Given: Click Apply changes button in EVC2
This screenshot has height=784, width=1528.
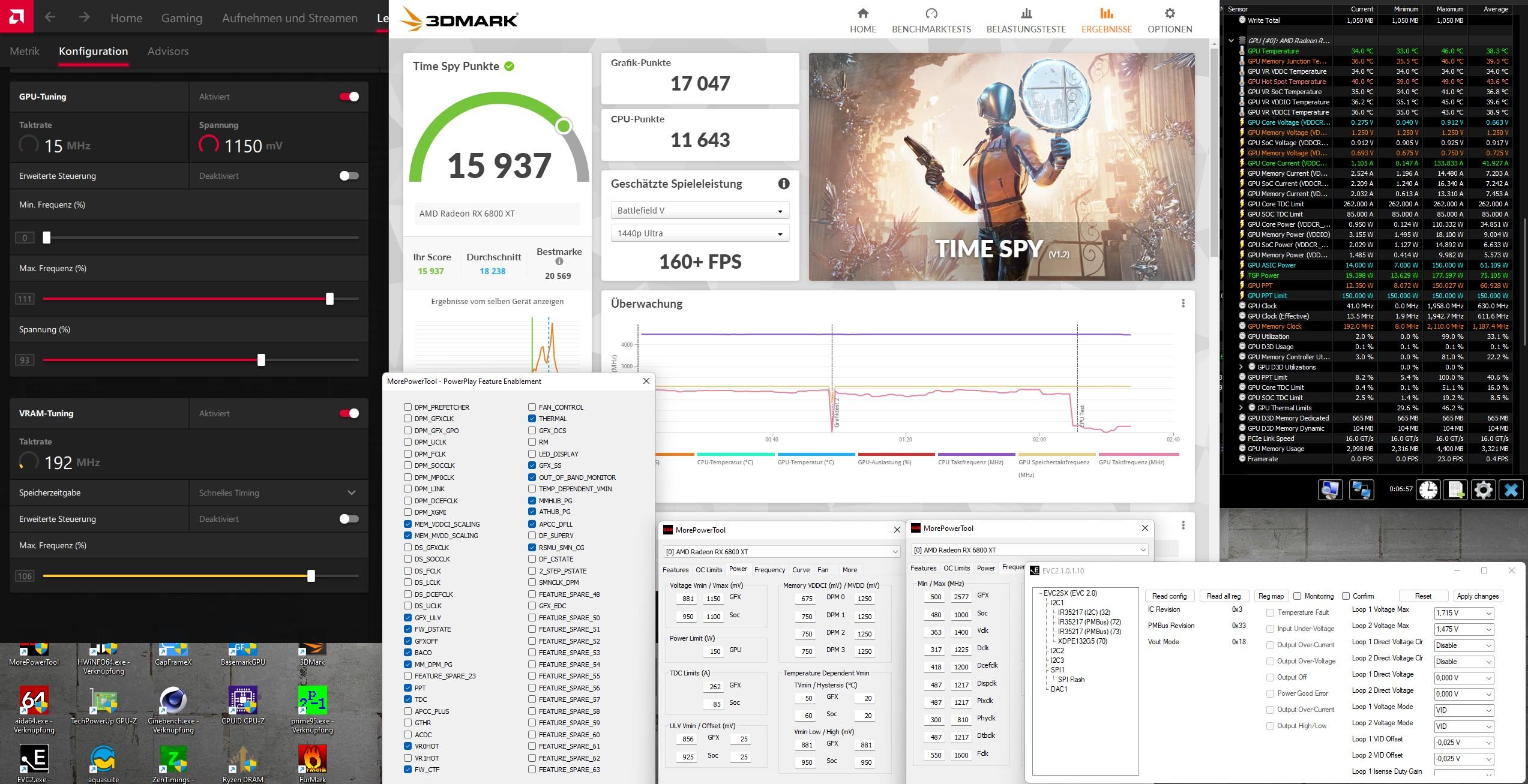Looking at the screenshot, I should point(1478,596).
